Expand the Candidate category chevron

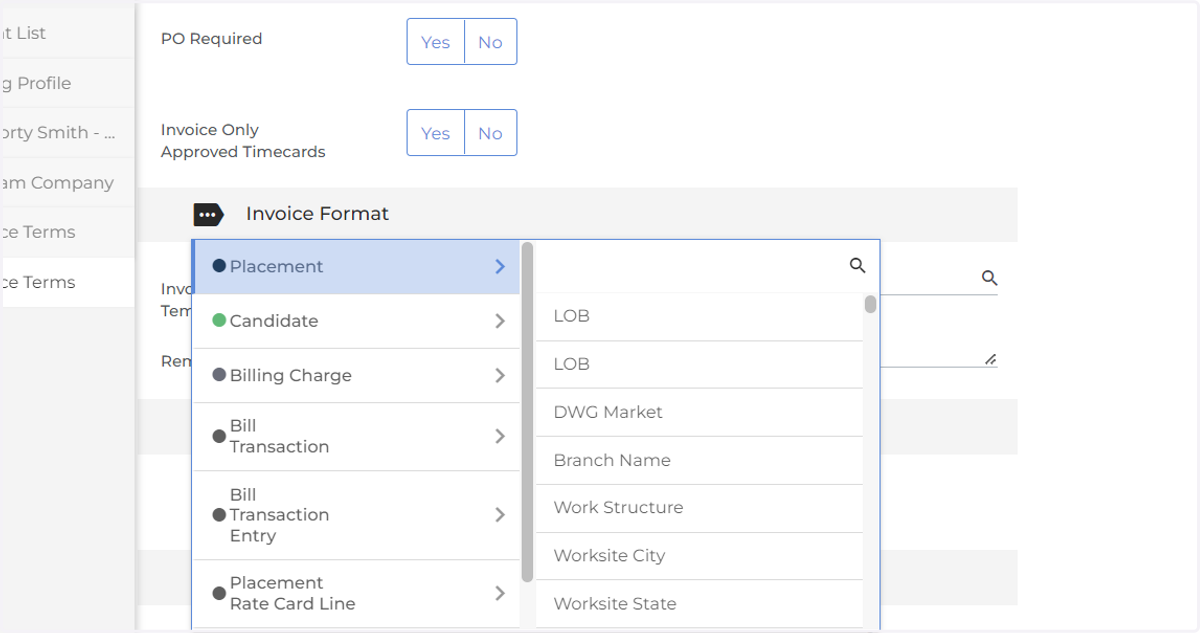[500, 321]
